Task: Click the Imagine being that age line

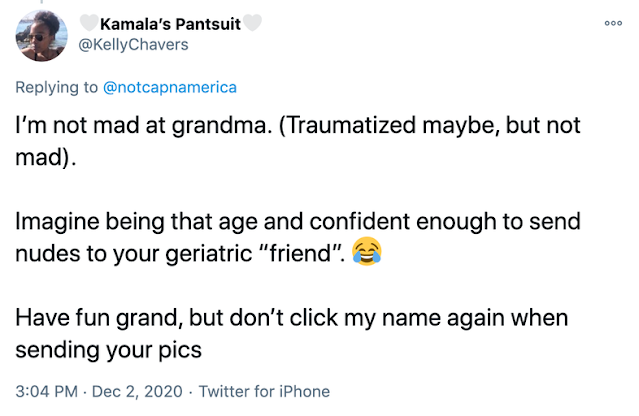Action: pos(298,221)
